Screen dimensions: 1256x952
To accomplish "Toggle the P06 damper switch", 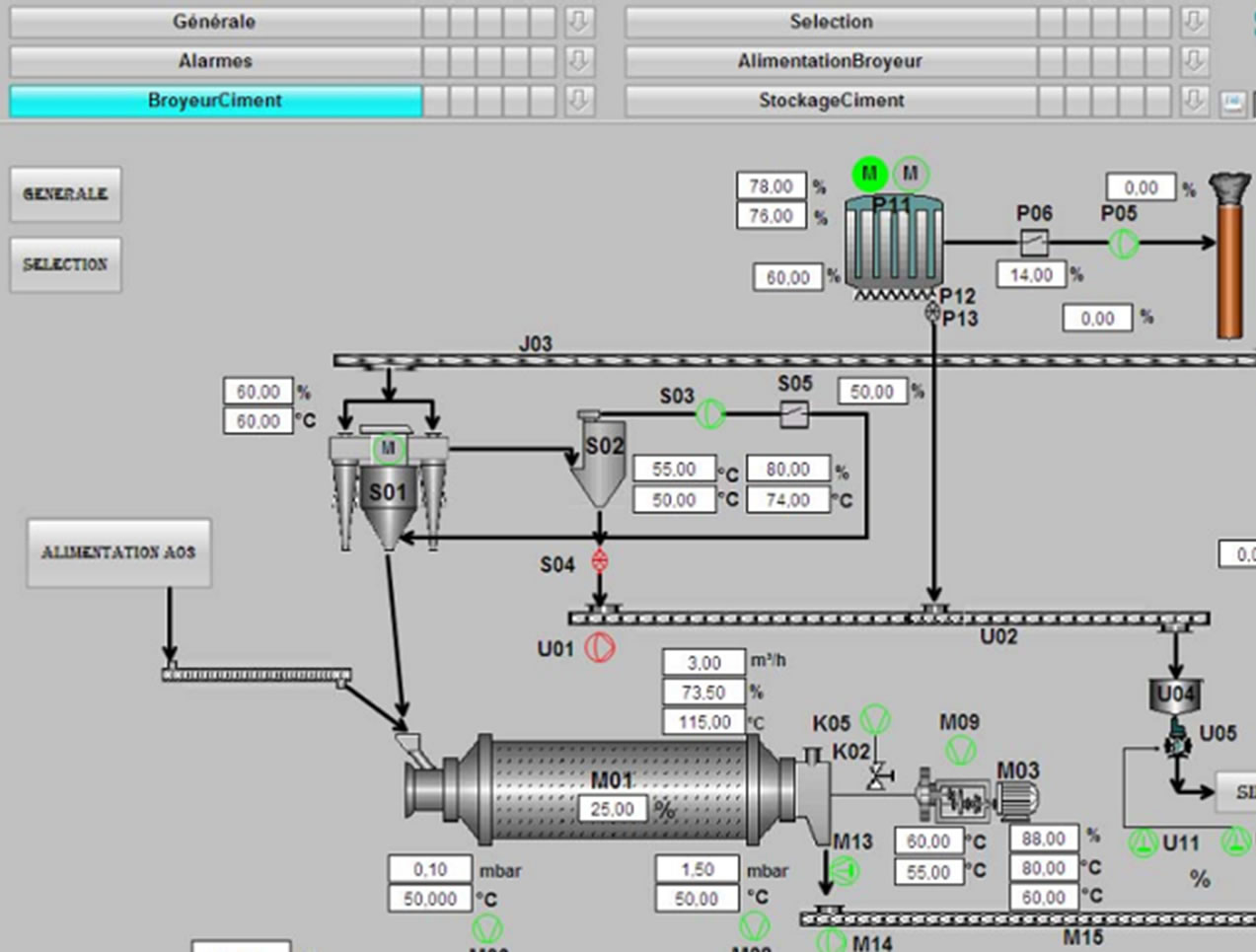I will pyautogui.click(x=1033, y=242).
